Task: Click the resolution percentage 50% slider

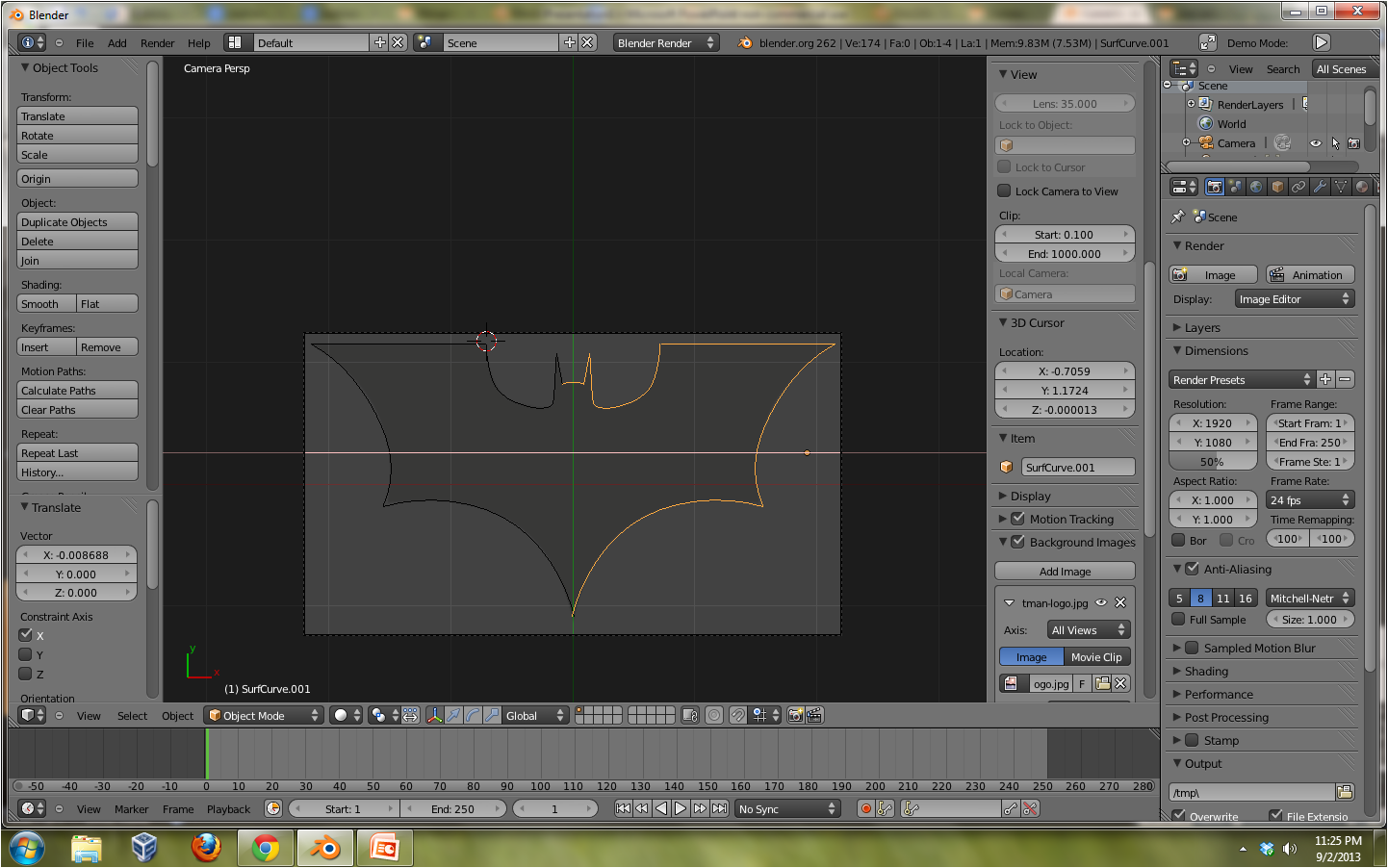Action: (1213, 461)
